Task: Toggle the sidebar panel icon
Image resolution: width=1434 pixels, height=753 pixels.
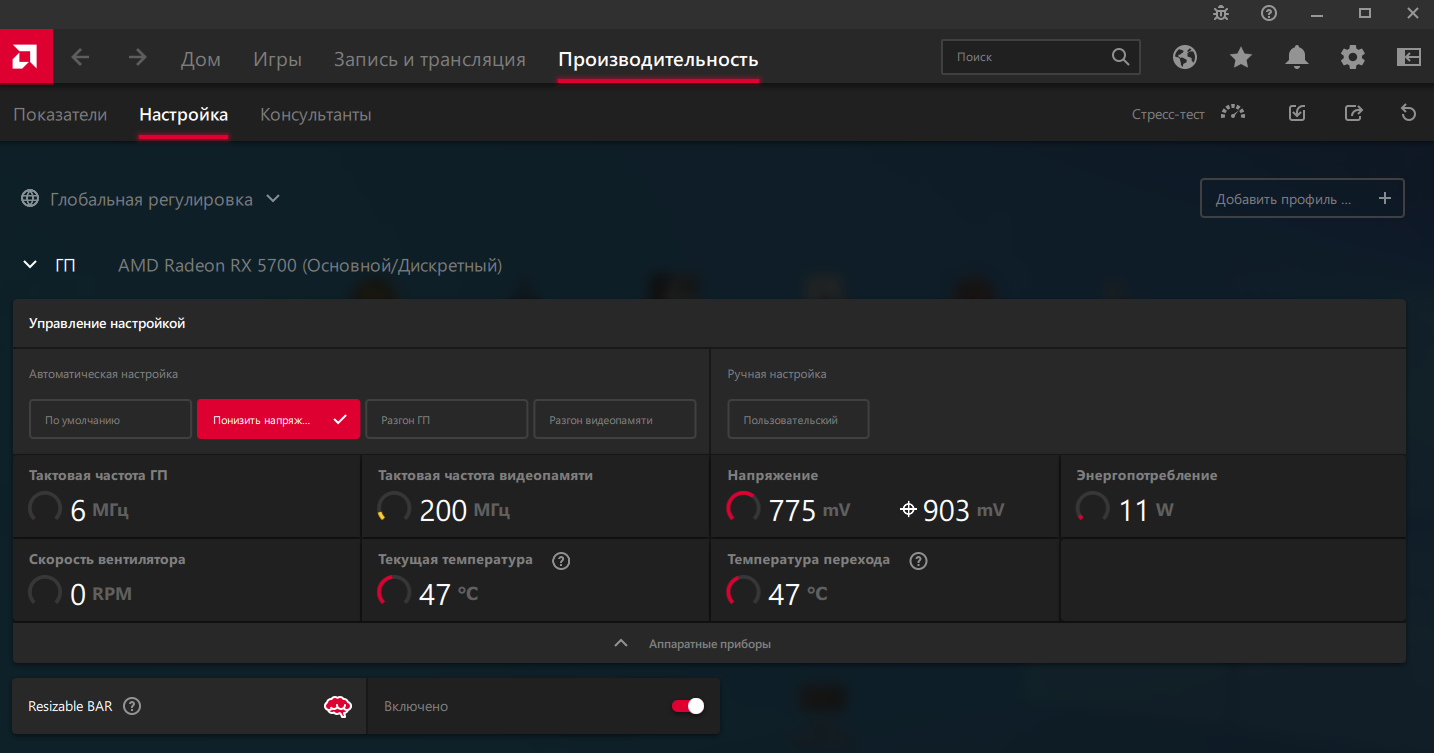Action: coord(1409,58)
